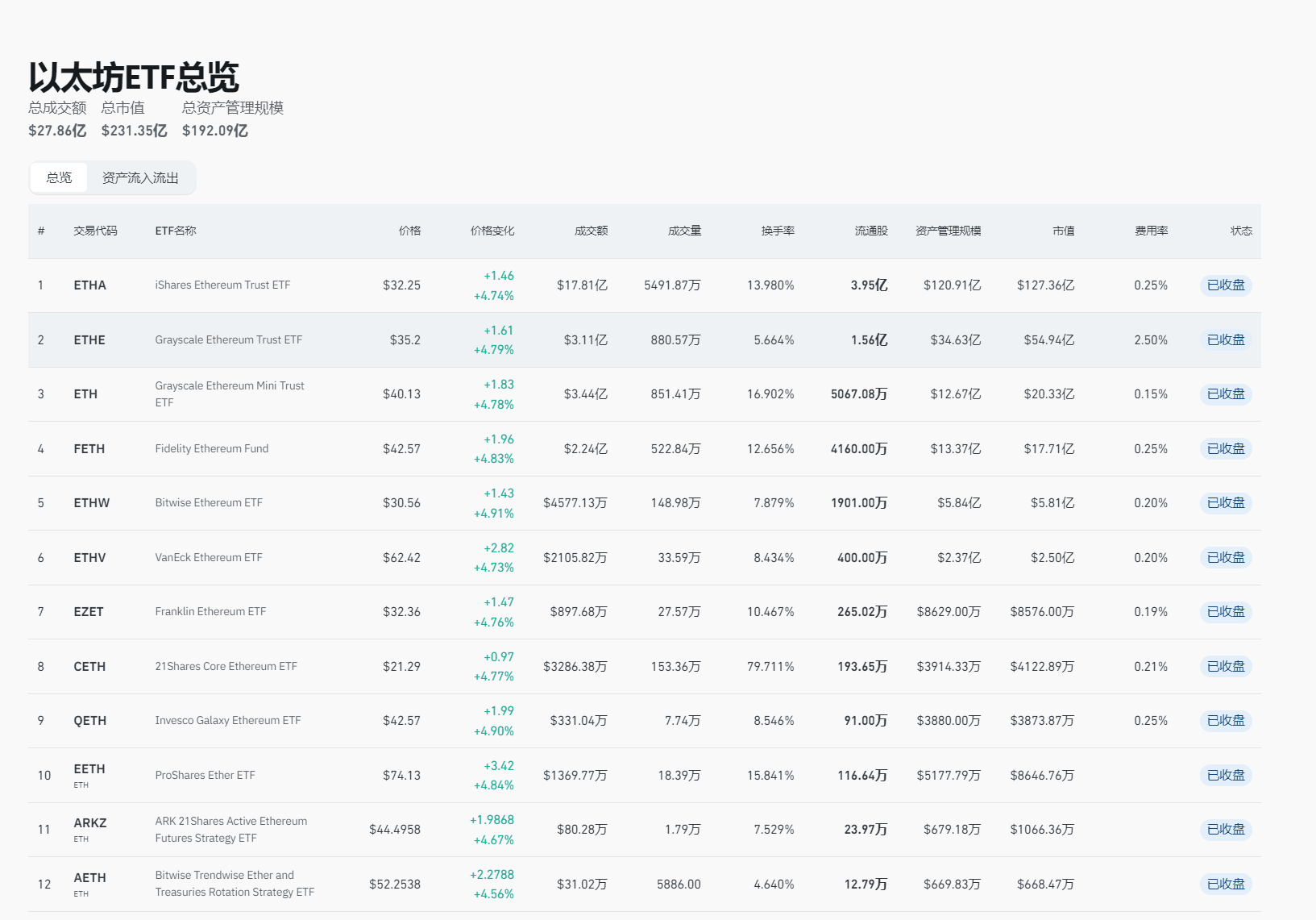1316x920 pixels.
Task: Select Fidelity Ethereum Fund name
Action: 212,449
